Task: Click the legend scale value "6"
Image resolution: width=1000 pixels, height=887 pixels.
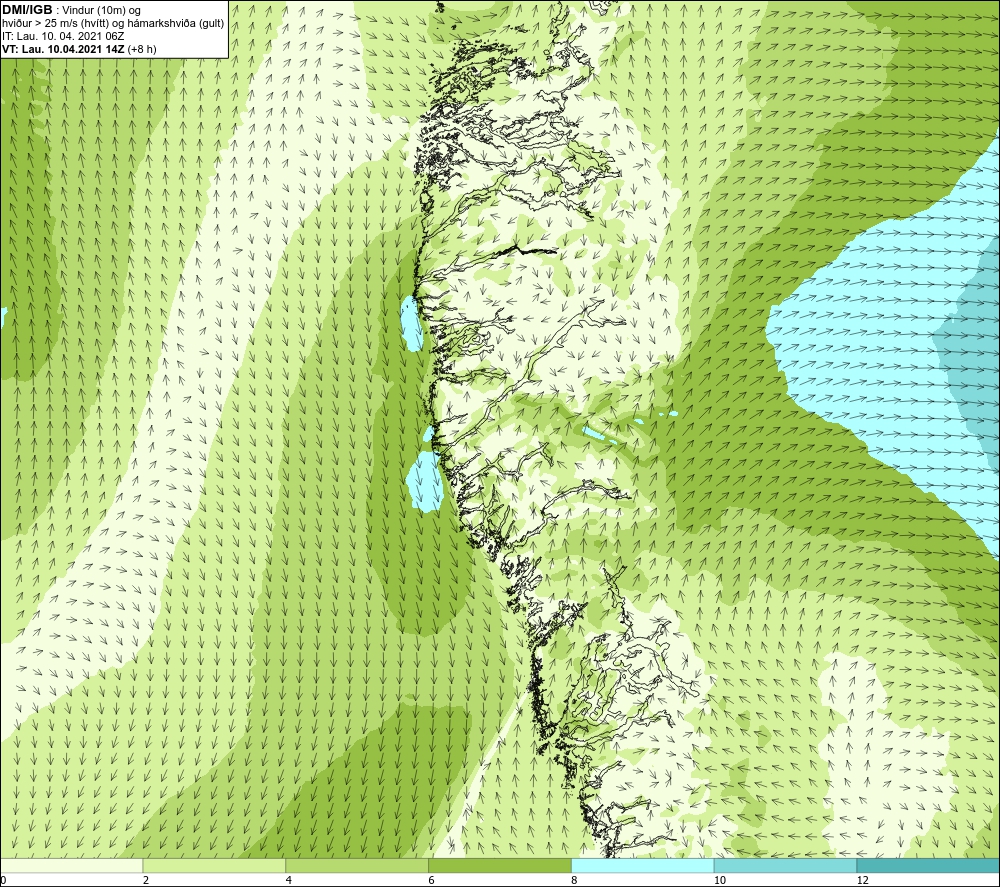Action: pyautogui.click(x=432, y=880)
